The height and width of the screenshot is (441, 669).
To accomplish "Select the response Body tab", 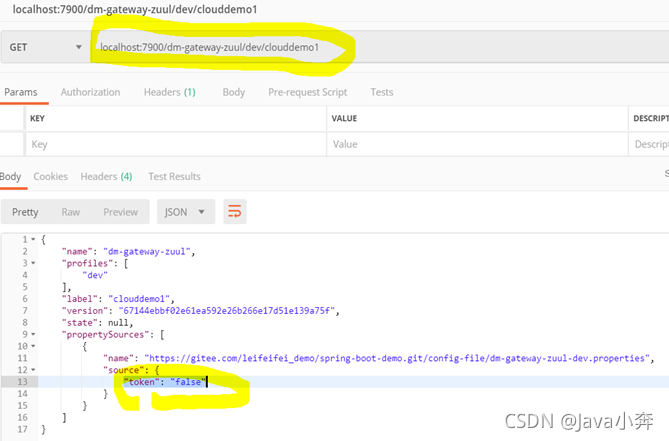I will point(11,177).
